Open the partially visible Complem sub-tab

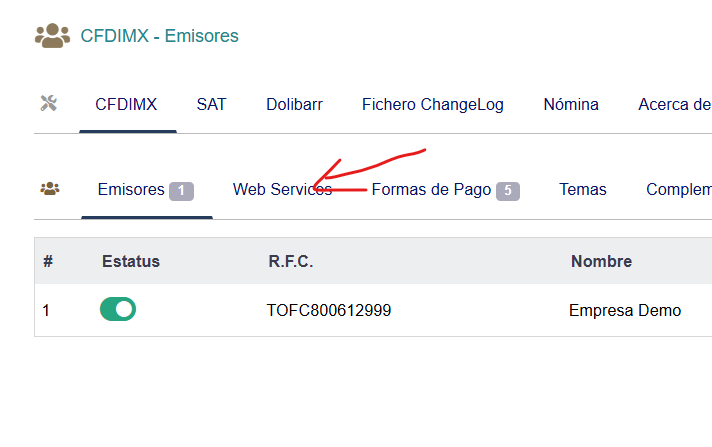point(679,189)
